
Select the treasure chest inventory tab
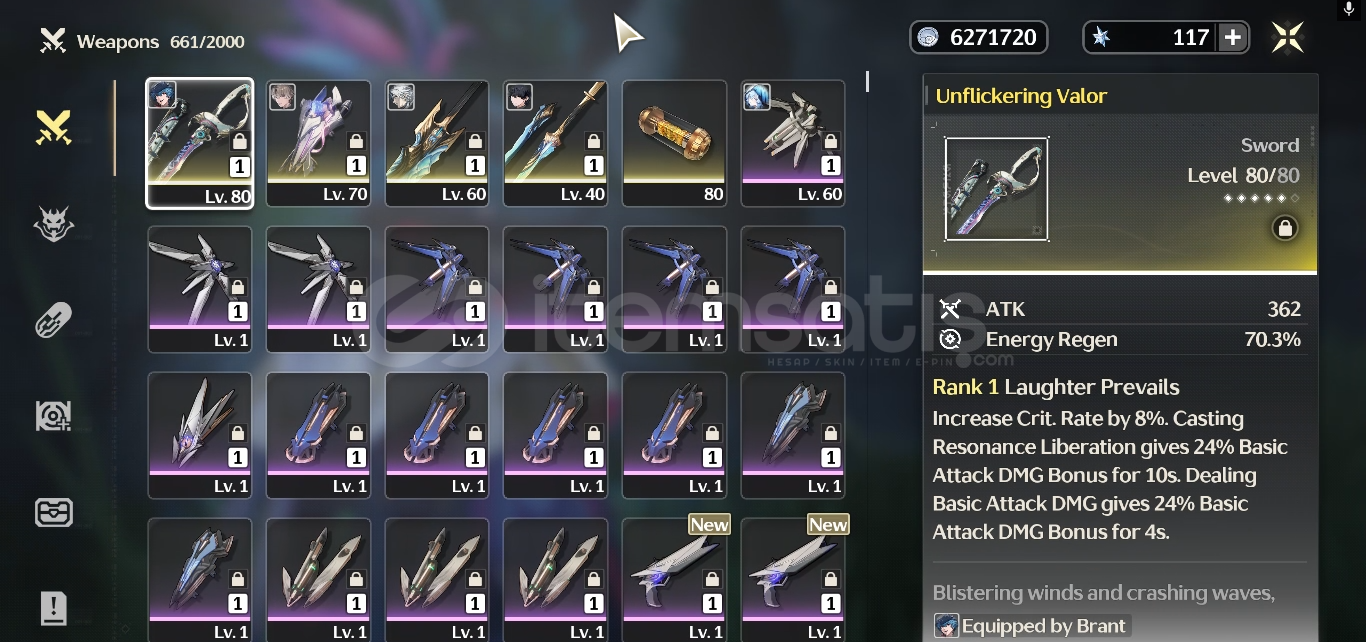(53, 513)
